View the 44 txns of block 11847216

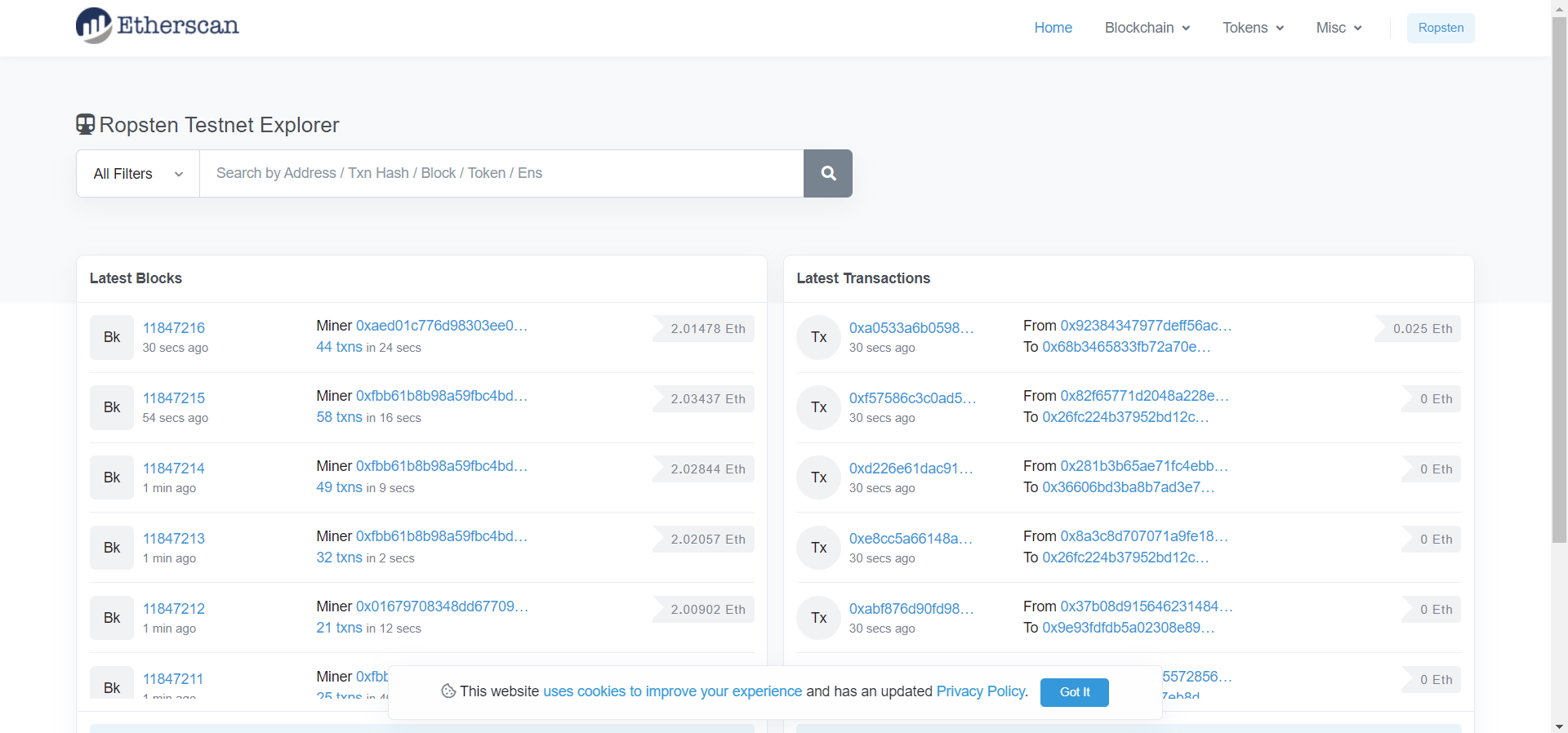(x=339, y=347)
